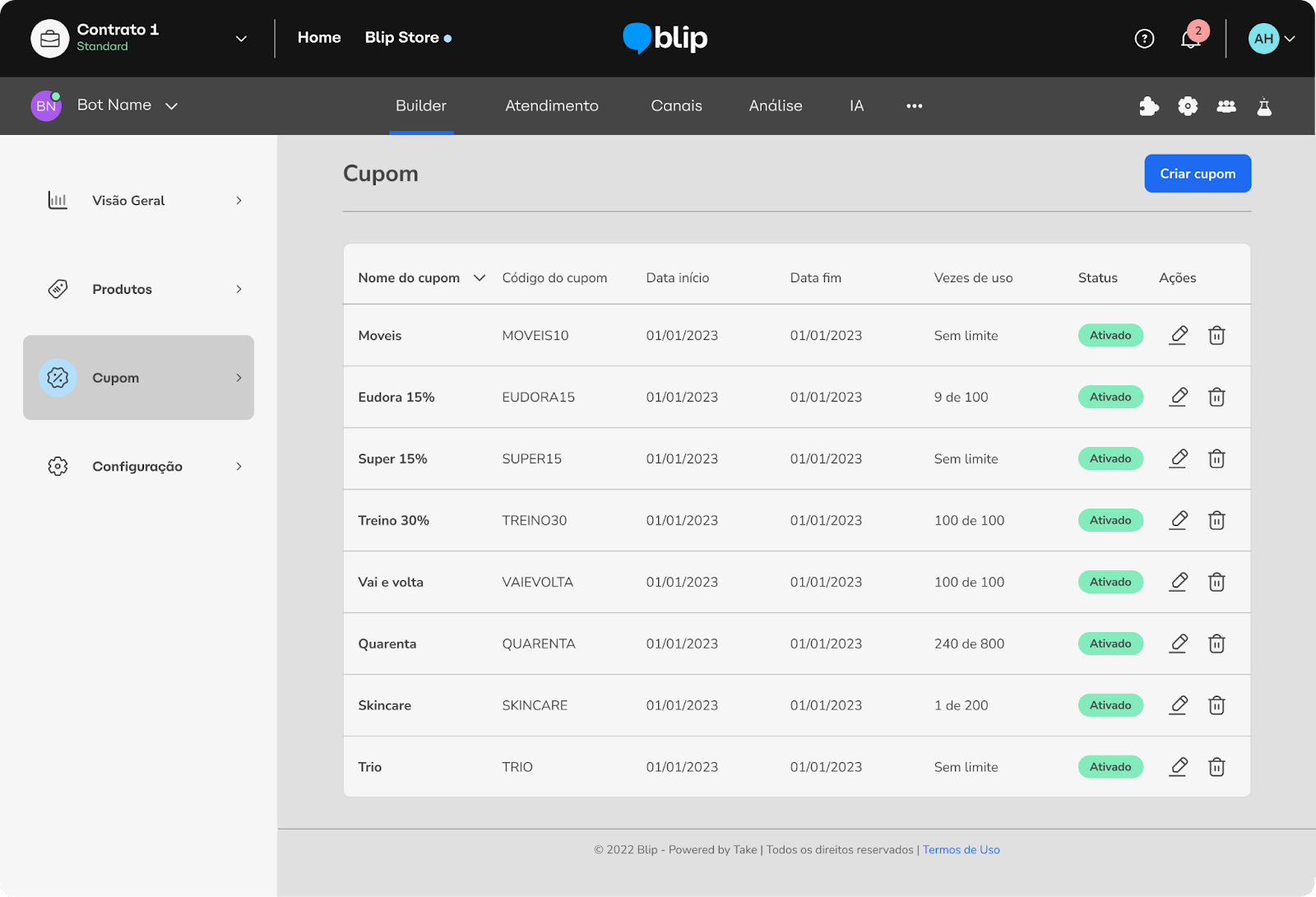Image resolution: width=1316 pixels, height=897 pixels.
Task: Delete the Eudora 15% coupon
Action: point(1216,397)
